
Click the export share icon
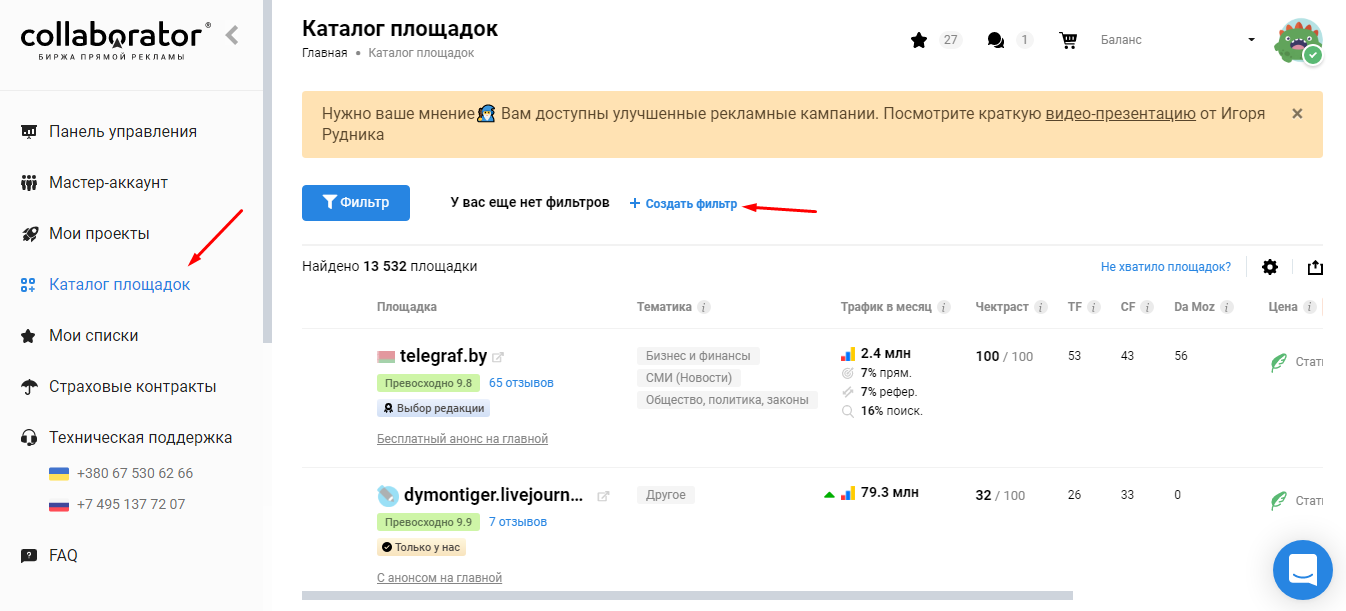click(x=1315, y=267)
